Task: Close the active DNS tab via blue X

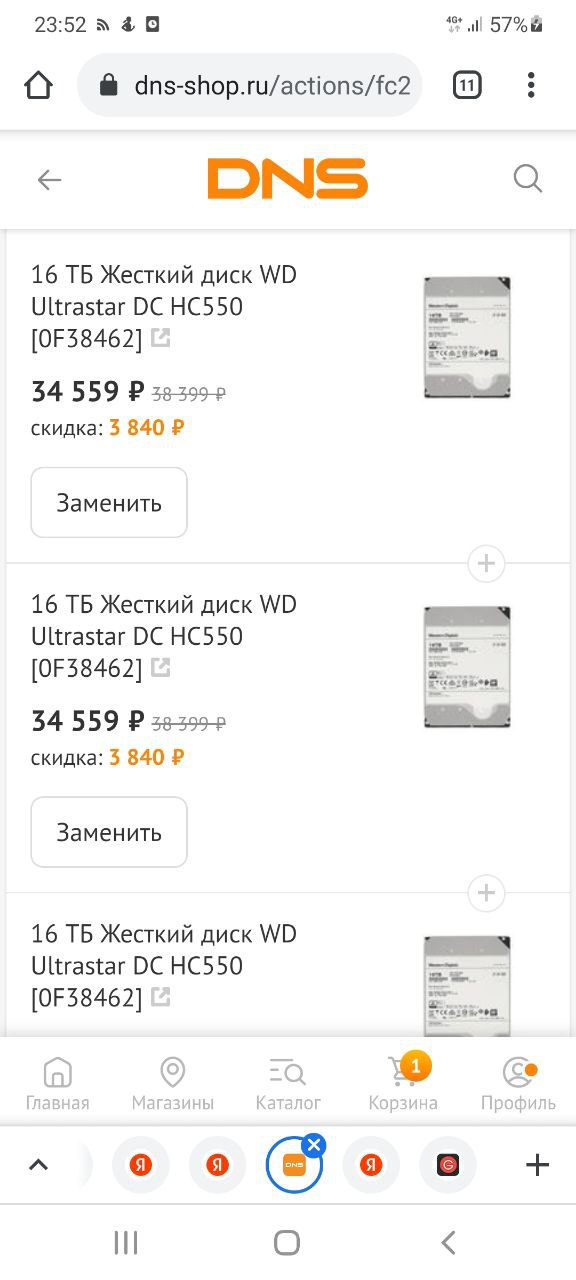Action: coord(314,1145)
